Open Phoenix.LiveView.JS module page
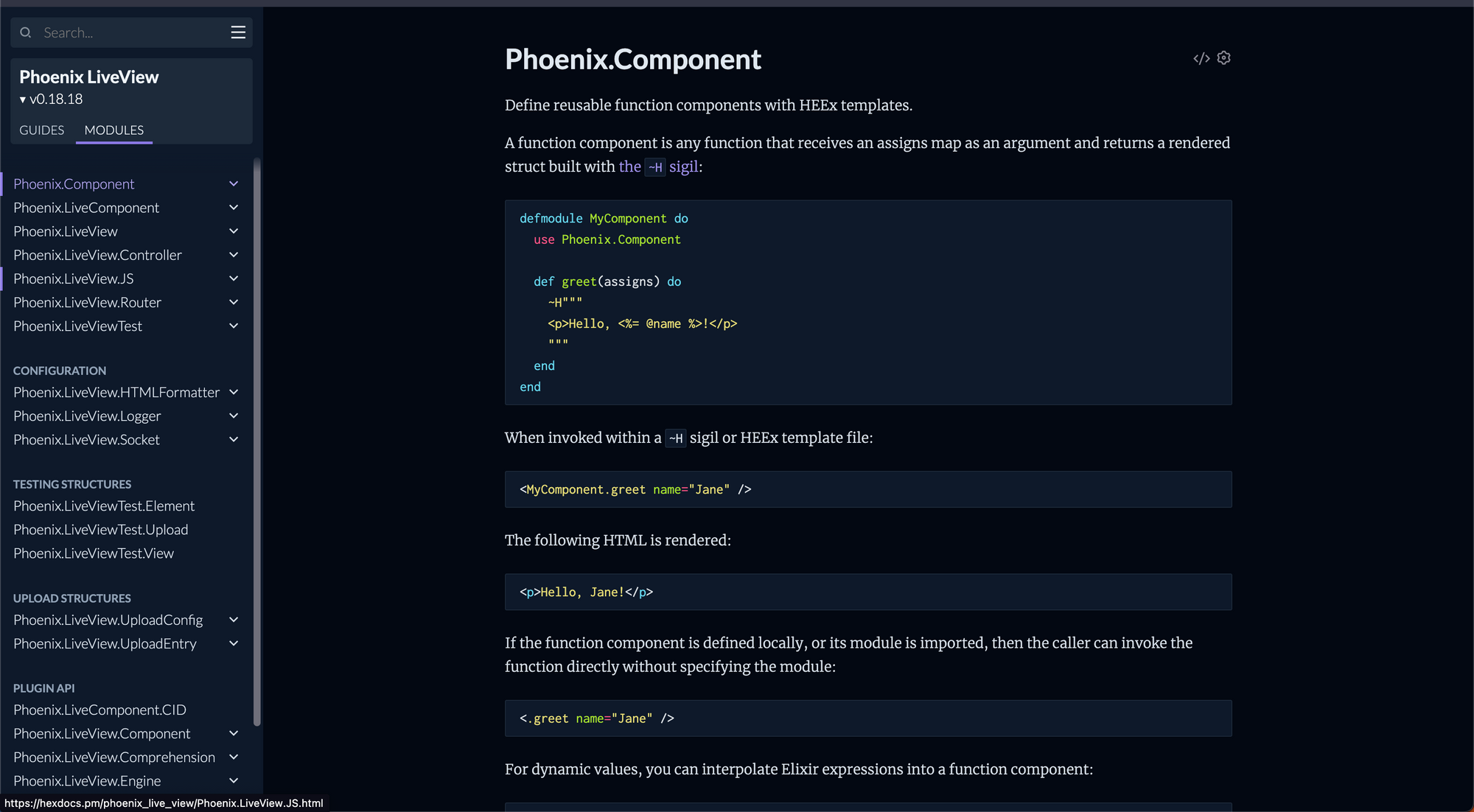The image size is (1474, 812). point(74,279)
